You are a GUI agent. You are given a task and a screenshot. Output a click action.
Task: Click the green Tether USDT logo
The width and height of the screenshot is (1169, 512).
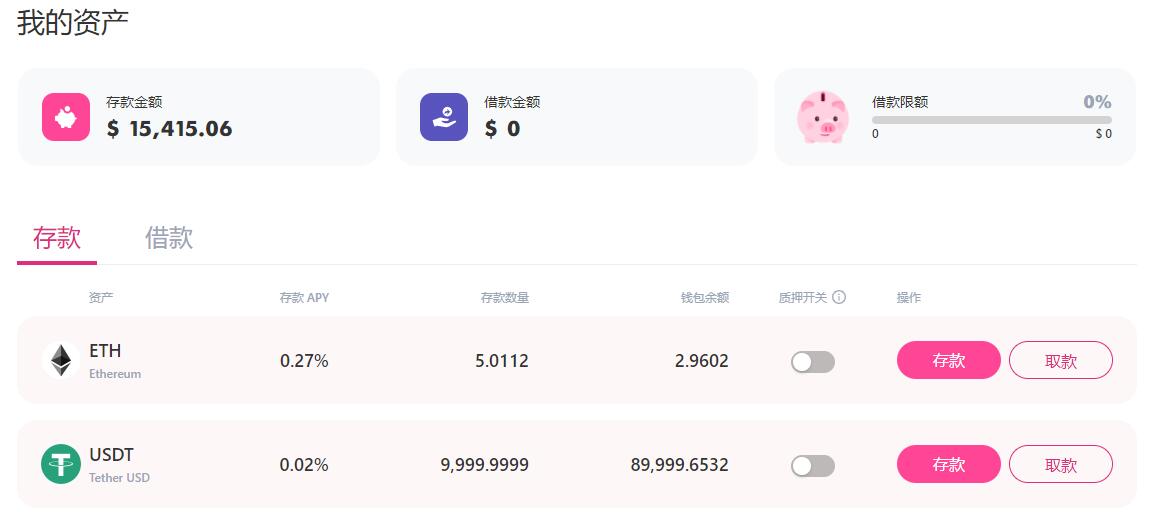tap(61, 465)
